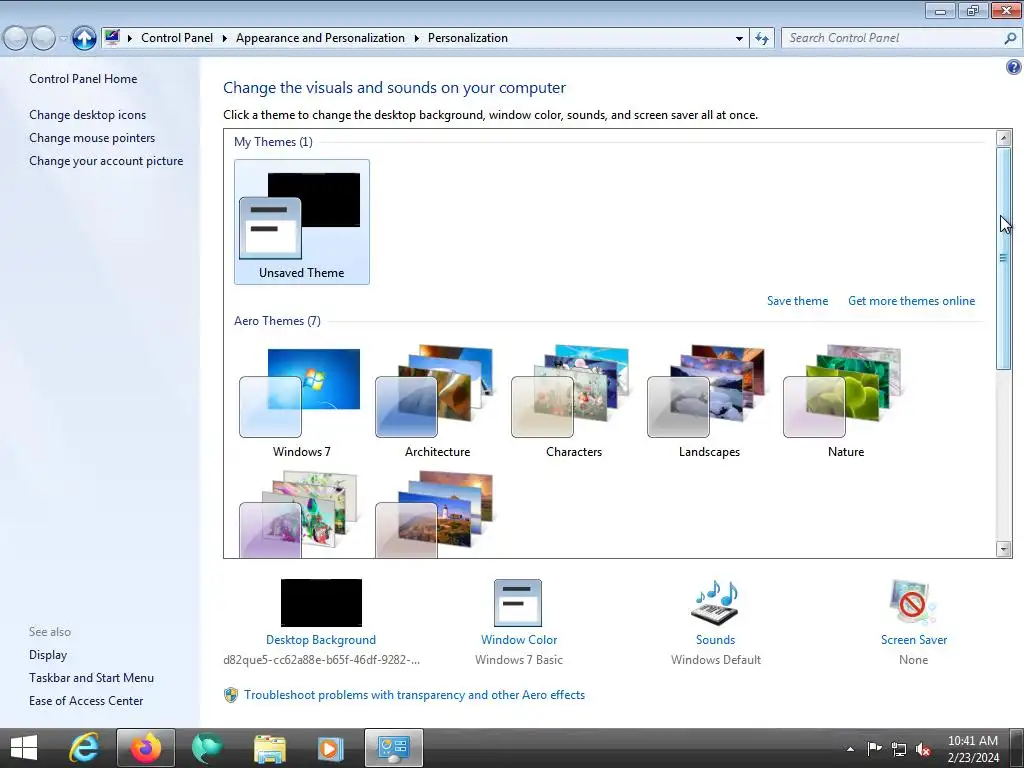Click the Window Color text link

[x=519, y=640]
